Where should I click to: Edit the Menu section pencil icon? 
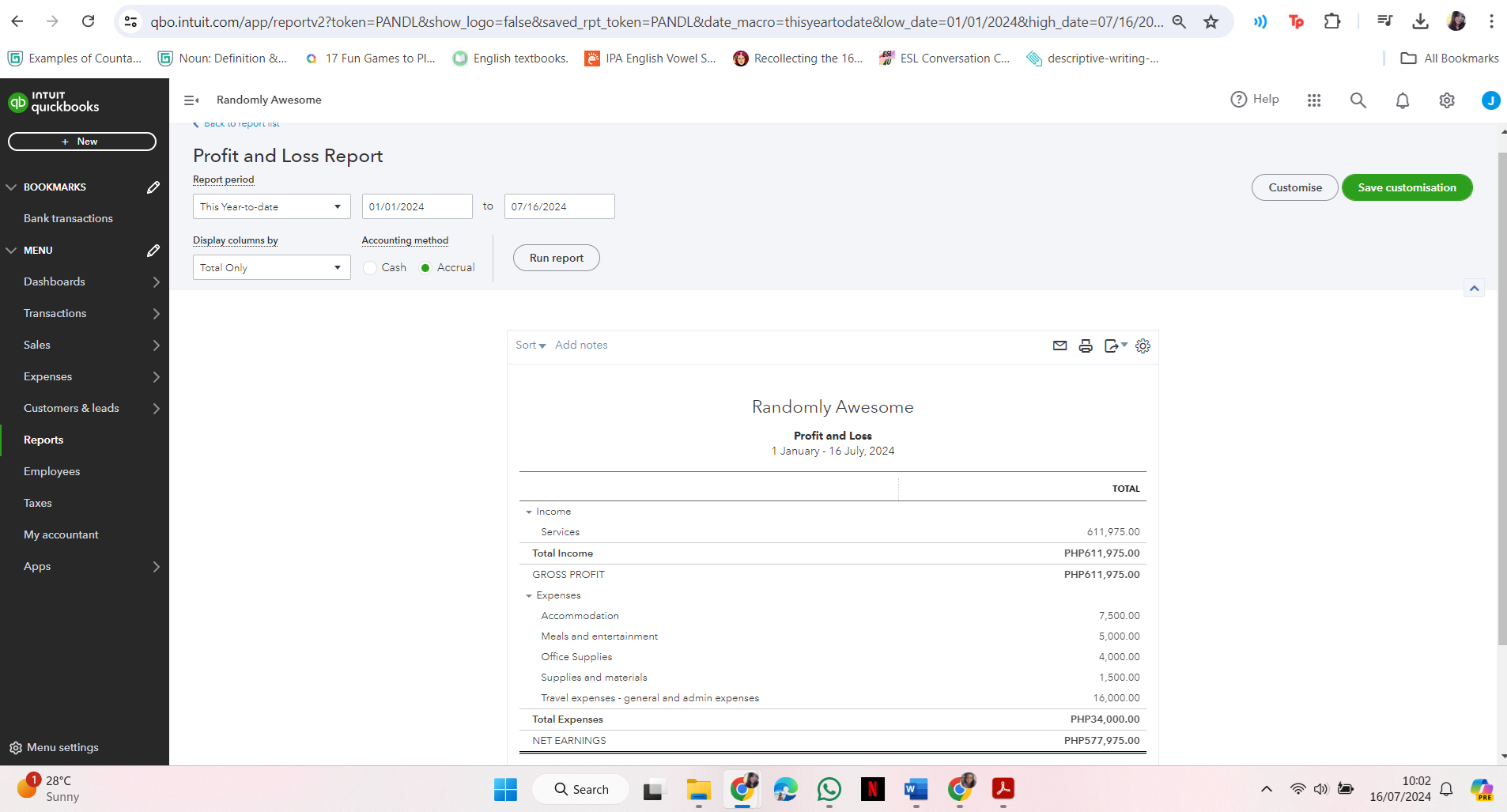pos(153,251)
